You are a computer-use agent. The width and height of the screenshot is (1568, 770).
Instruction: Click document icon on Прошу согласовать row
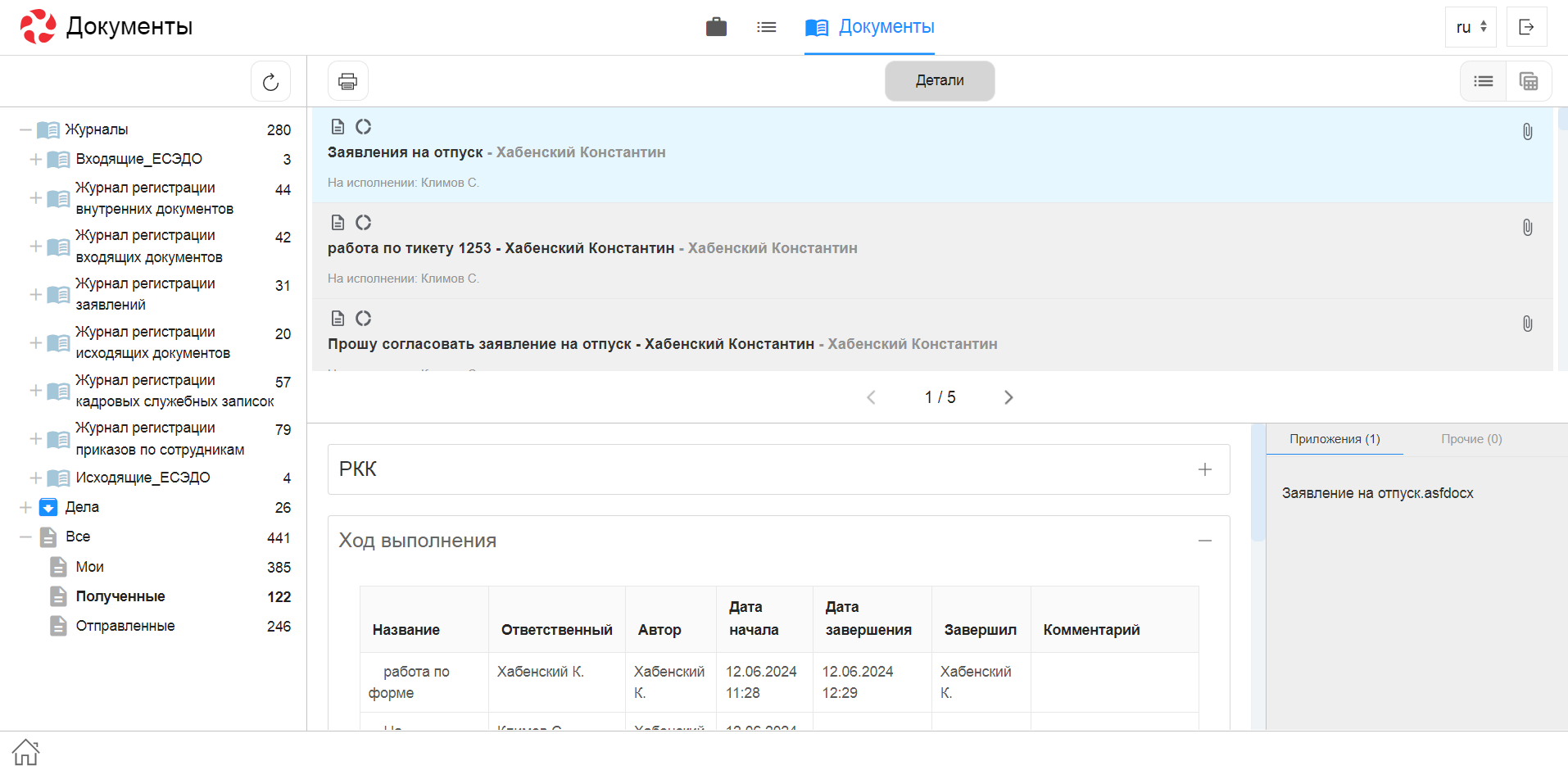tap(338, 318)
